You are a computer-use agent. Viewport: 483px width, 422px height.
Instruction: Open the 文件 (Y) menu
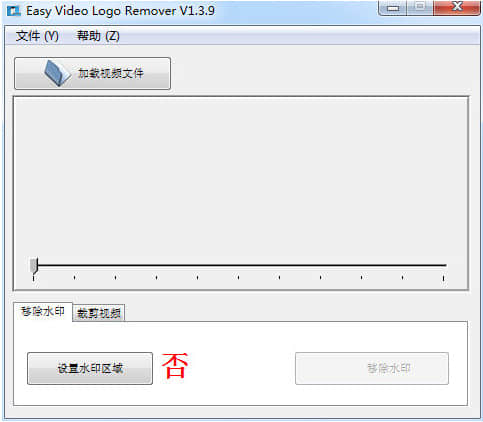(x=37, y=36)
